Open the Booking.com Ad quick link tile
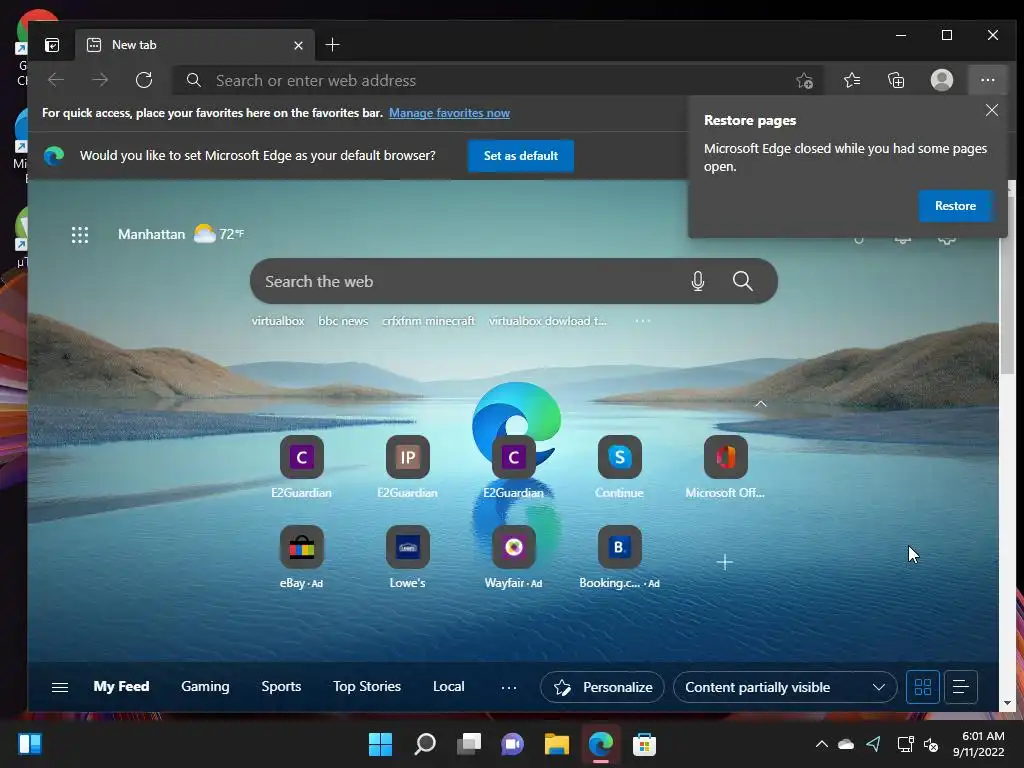This screenshot has width=1024, height=768. [619, 557]
